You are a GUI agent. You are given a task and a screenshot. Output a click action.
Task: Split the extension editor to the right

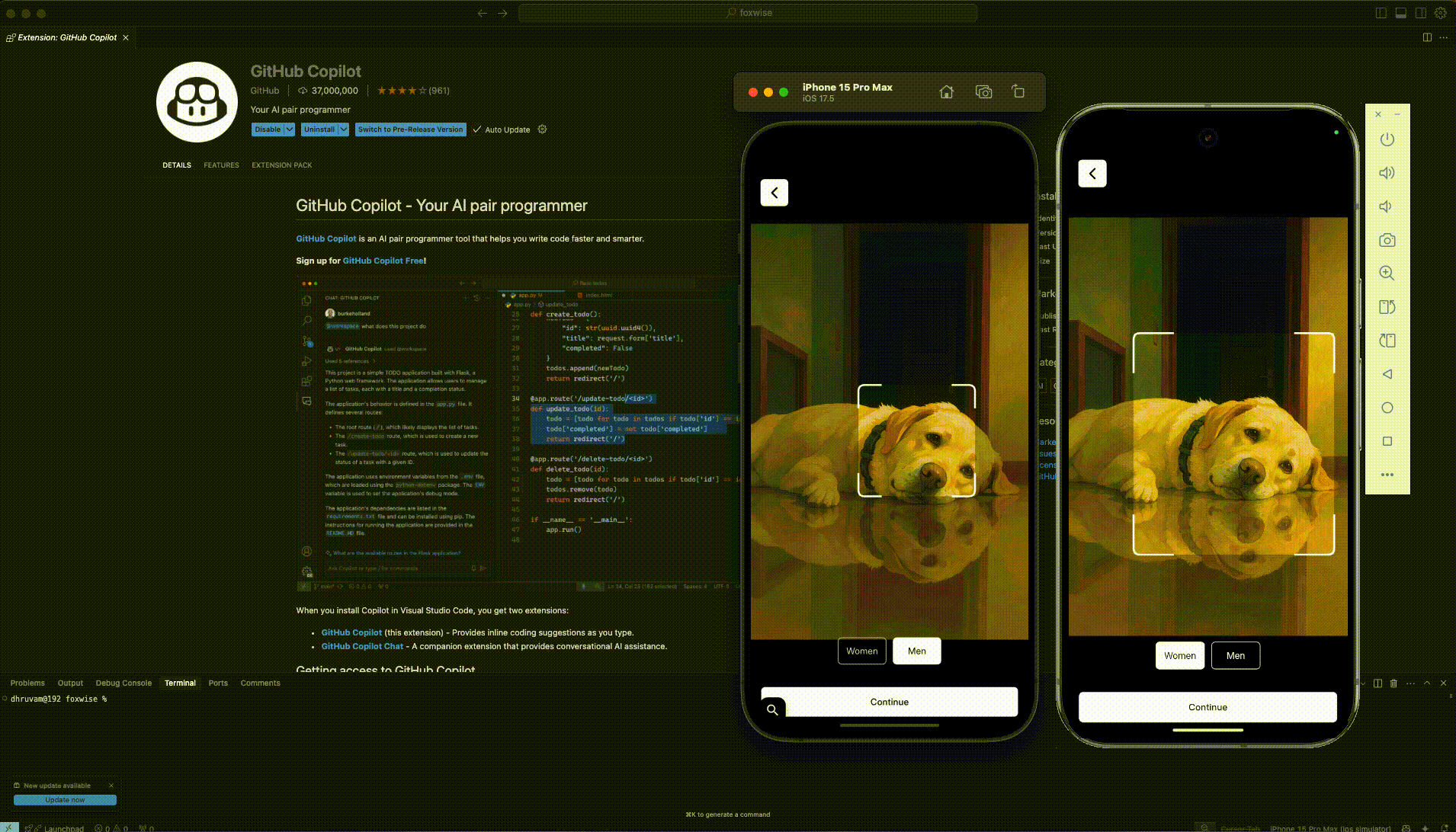click(1427, 37)
